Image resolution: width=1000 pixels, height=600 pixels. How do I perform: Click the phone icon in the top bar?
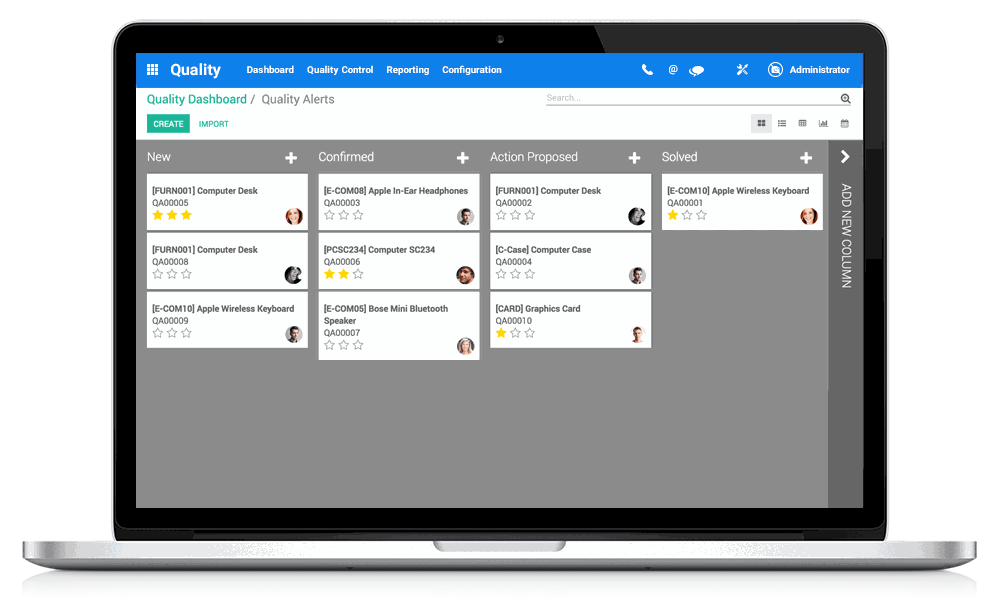(x=645, y=70)
